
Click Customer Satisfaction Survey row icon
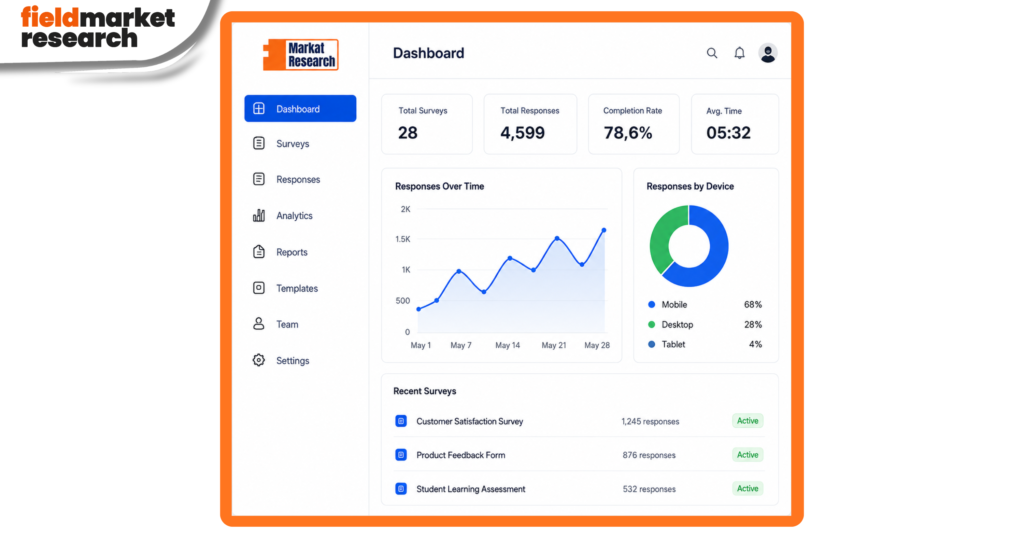point(401,421)
